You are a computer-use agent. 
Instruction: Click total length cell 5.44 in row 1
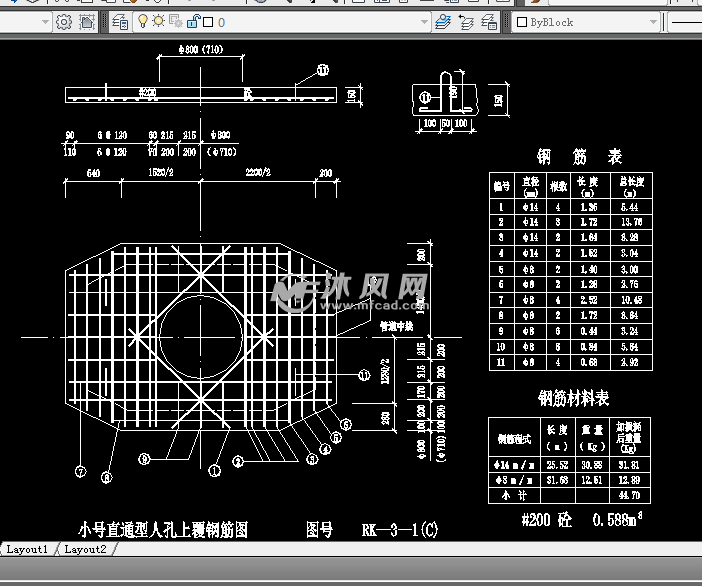[x=630, y=207]
